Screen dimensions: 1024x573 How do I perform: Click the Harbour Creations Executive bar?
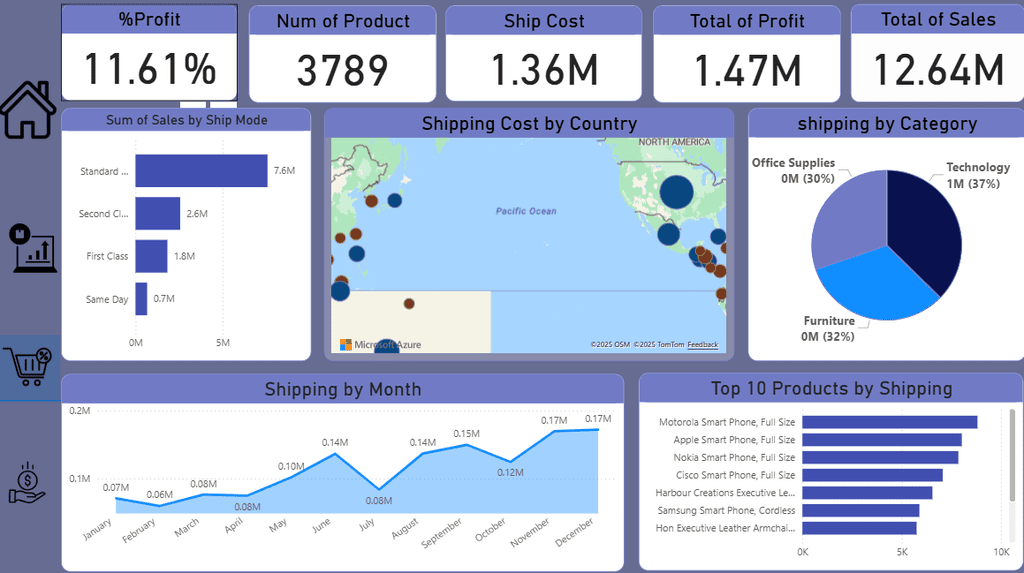tap(867, 493)
